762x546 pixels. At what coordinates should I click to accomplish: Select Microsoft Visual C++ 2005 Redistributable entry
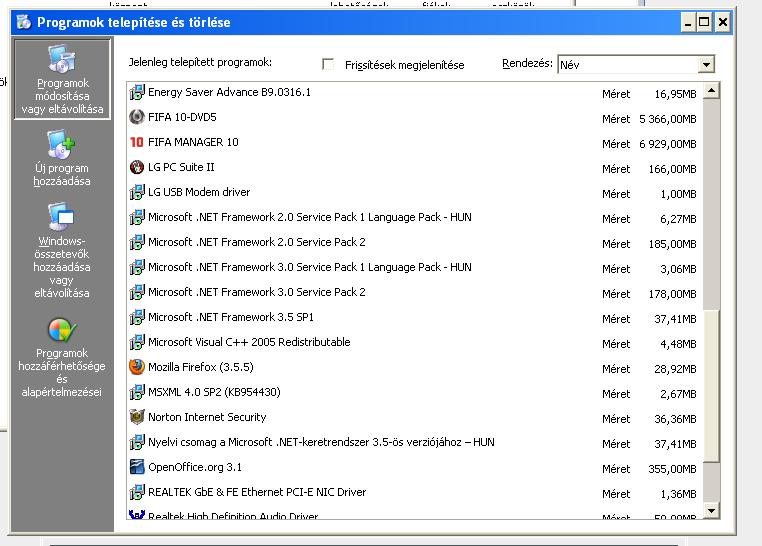click(414, 342)
